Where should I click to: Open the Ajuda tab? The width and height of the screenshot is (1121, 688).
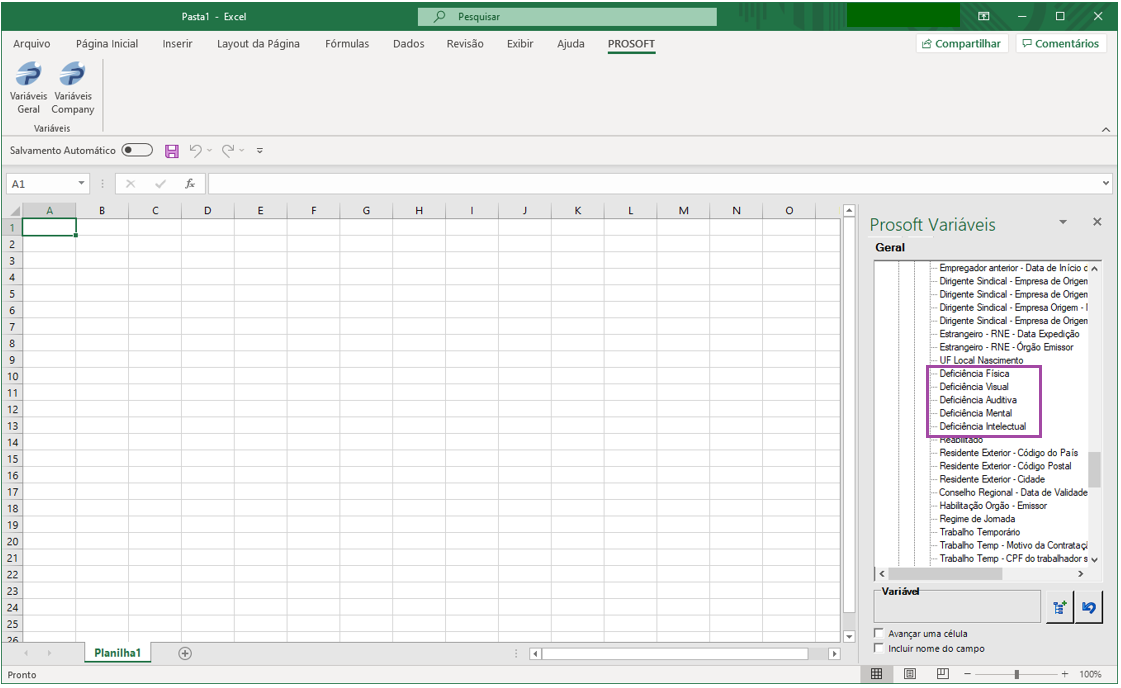coord(571,44)
